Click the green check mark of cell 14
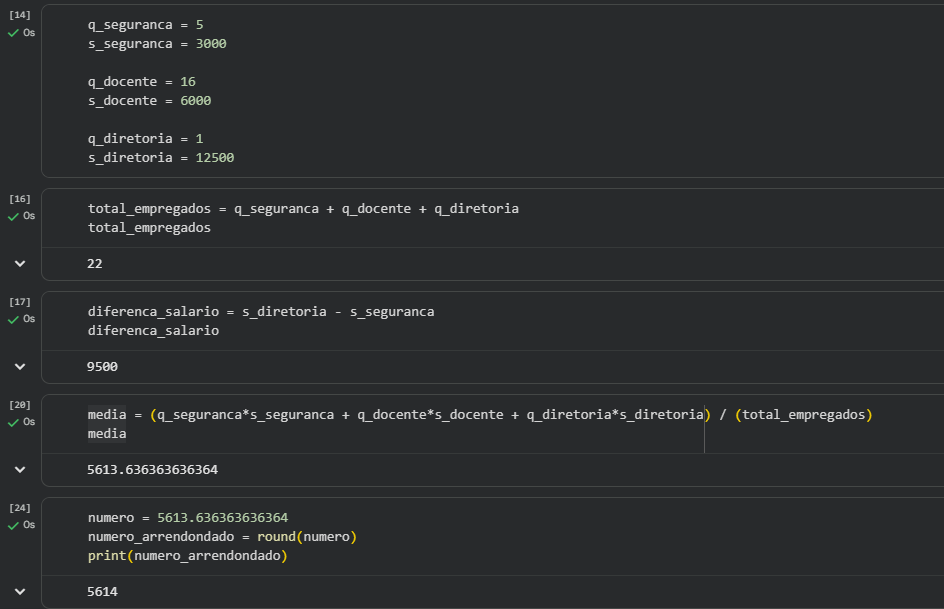This screenshot has height=609, width=944. (13, 33)
